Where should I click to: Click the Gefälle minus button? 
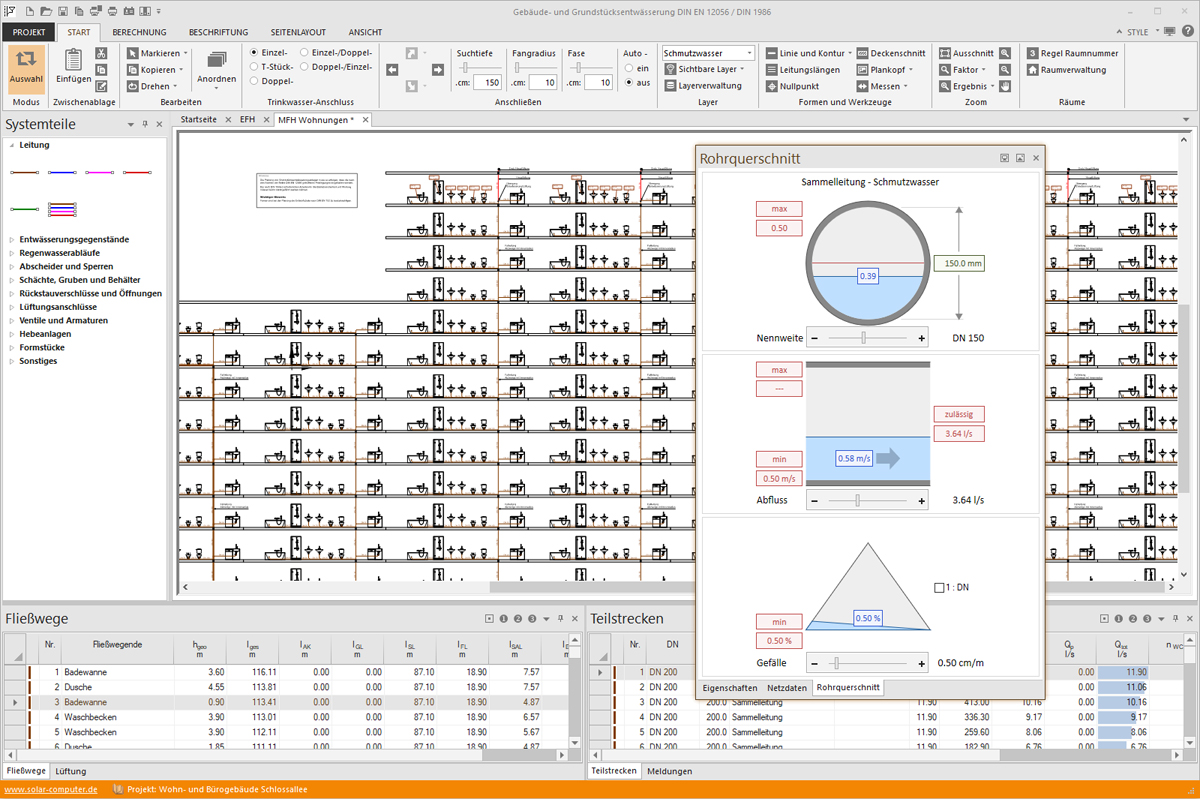coord(815,662)
